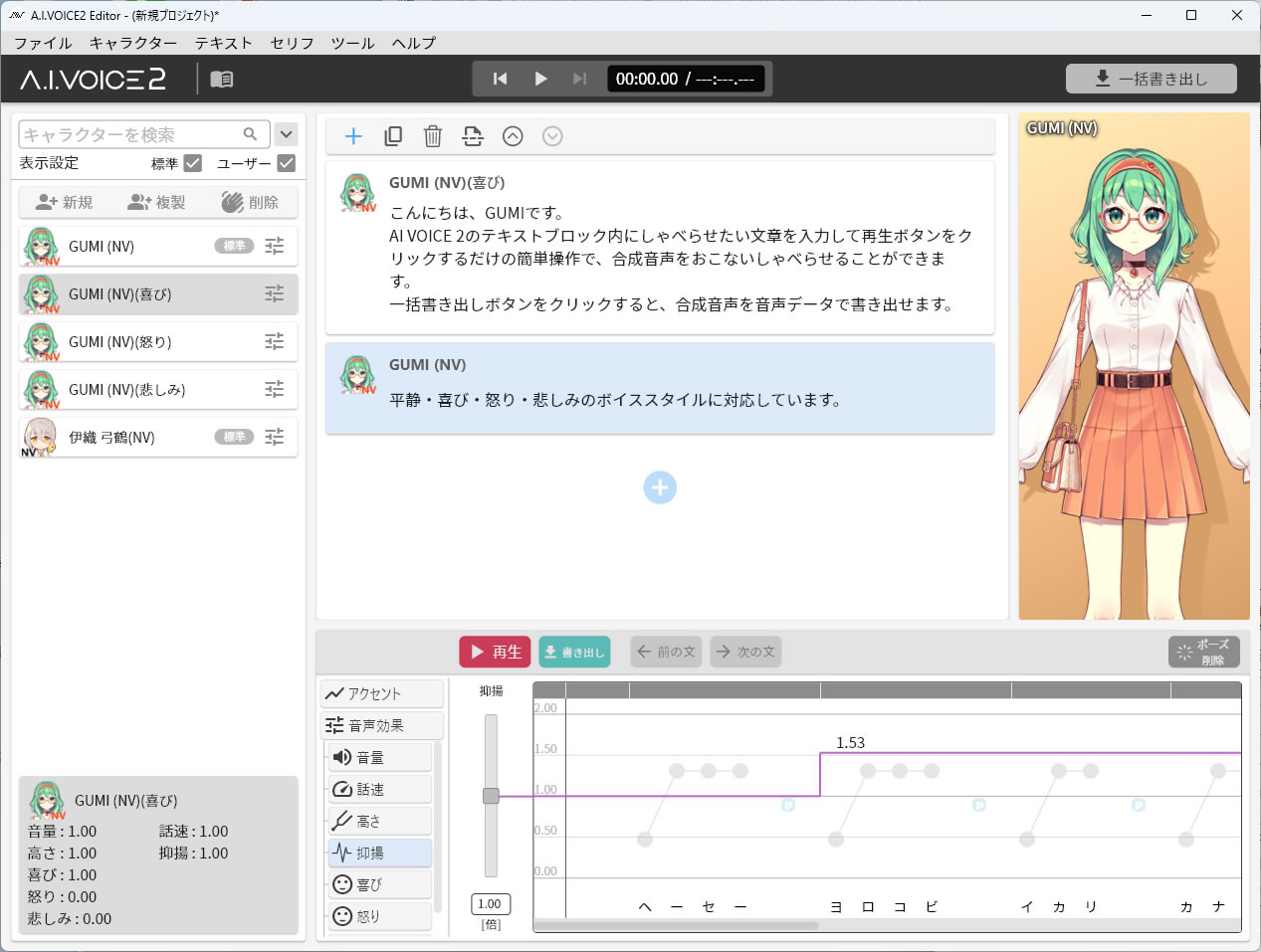The height and width of the screenshot is (952, 1261).
Task: Click the split text block icon
Action: coord(473,136)
